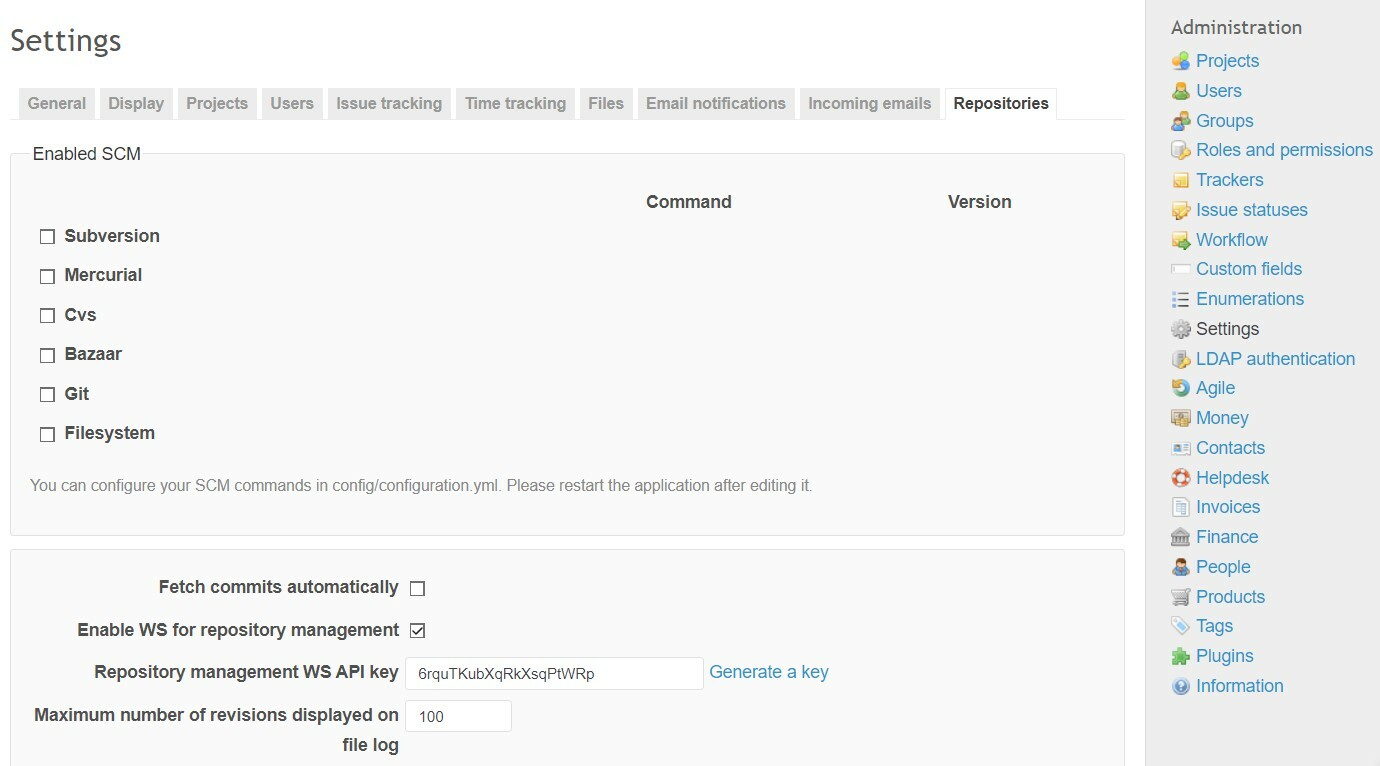Click the Tags icon in sidebar

point(1181,626)
